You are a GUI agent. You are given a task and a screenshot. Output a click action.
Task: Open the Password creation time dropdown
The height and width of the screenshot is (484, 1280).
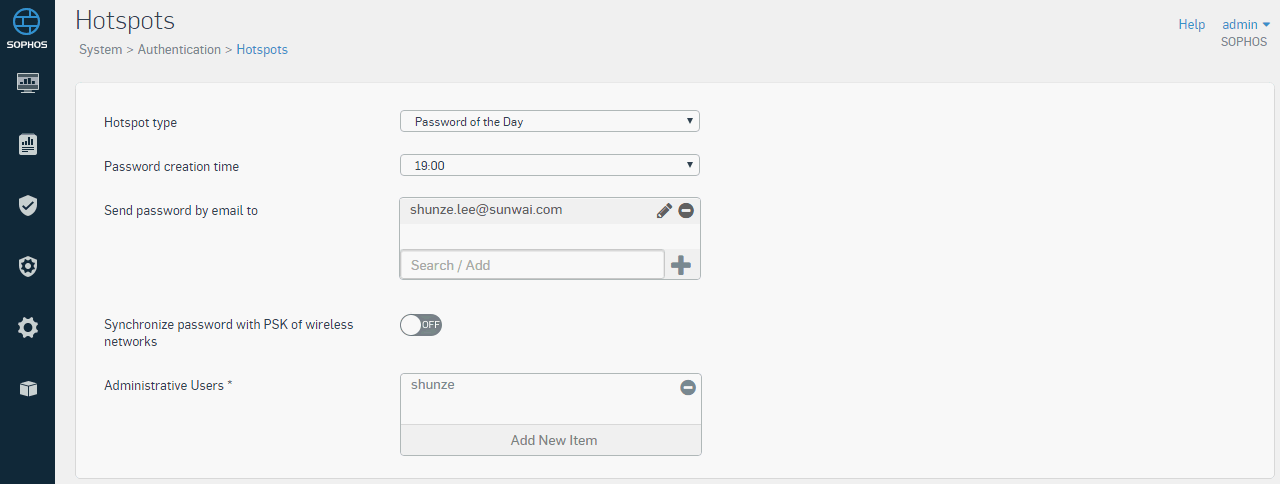point(550,165)
